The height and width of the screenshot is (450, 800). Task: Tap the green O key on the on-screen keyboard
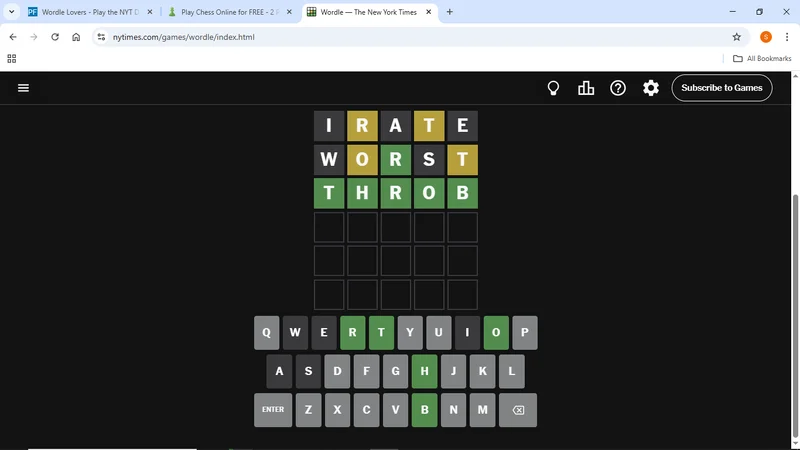(x=496, y=333)
